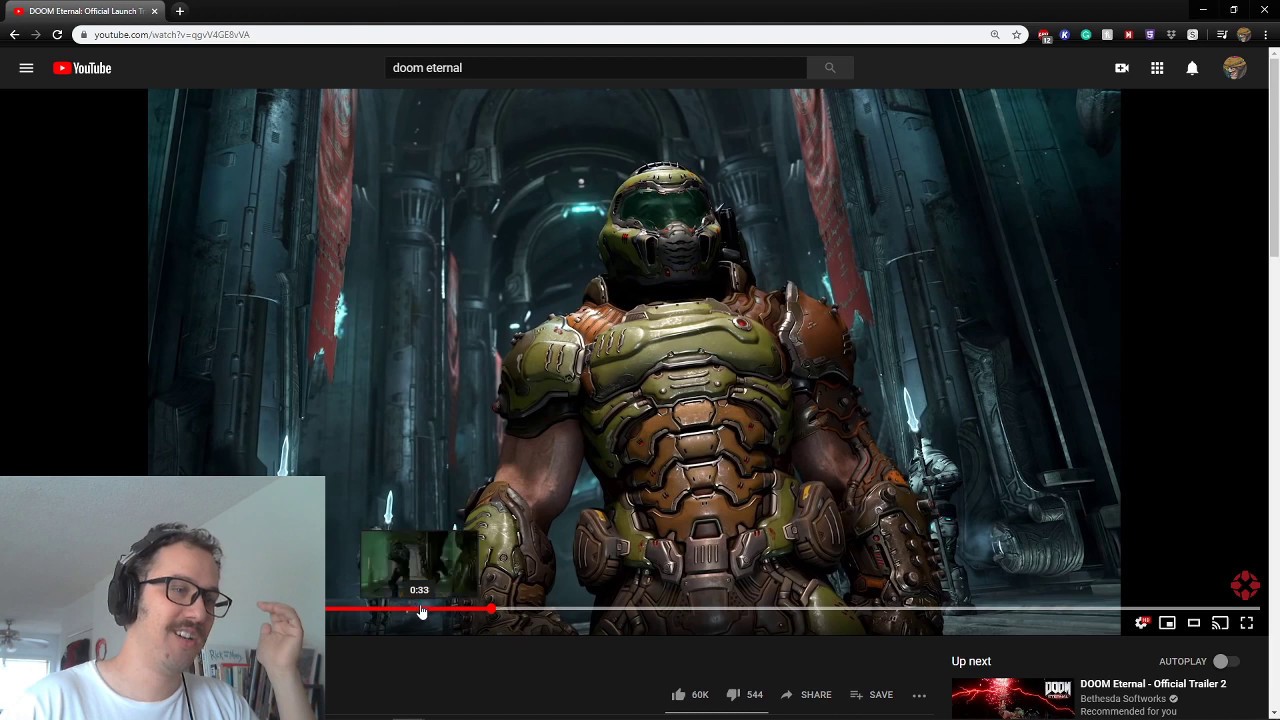Open the red extension with 12 badge
1280x720 pixels.
[1044, 35]
